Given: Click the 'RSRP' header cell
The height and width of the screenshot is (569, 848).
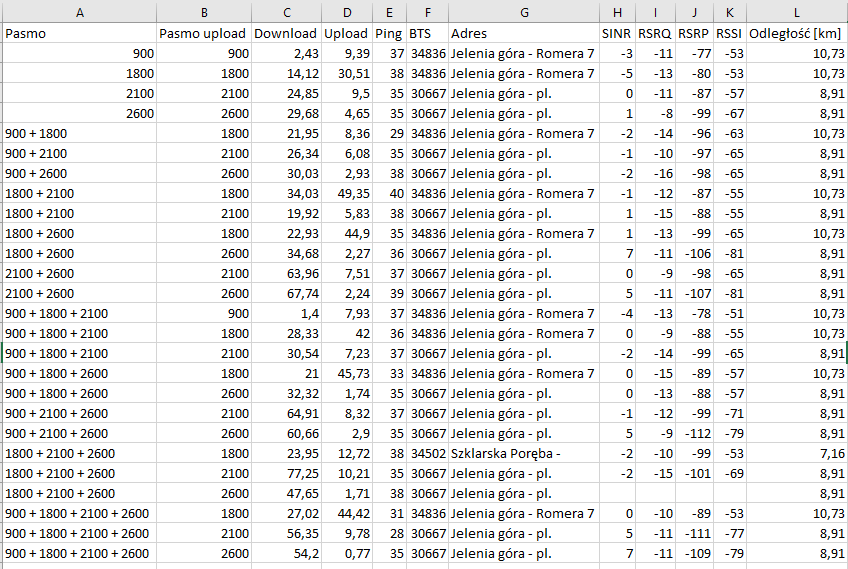Looking at the screenshot, I should [x=694, y=33].
